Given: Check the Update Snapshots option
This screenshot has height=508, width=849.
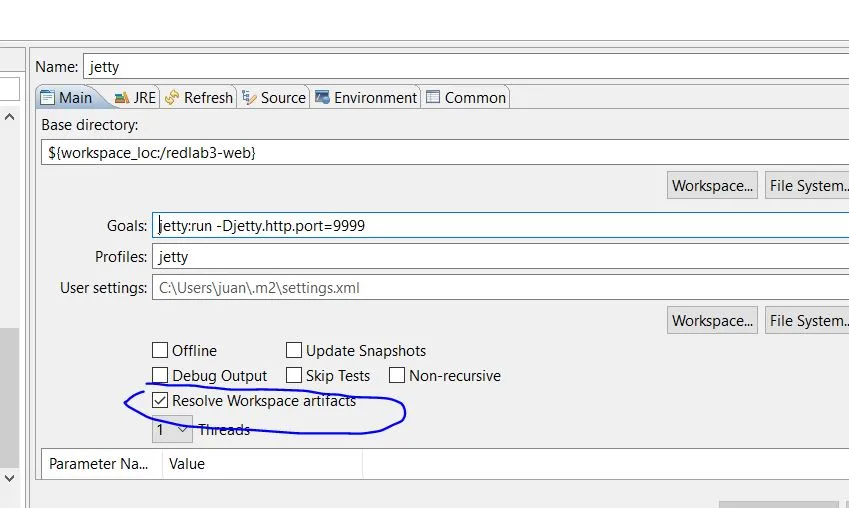Looking at the screenshot, I should 294,350.
